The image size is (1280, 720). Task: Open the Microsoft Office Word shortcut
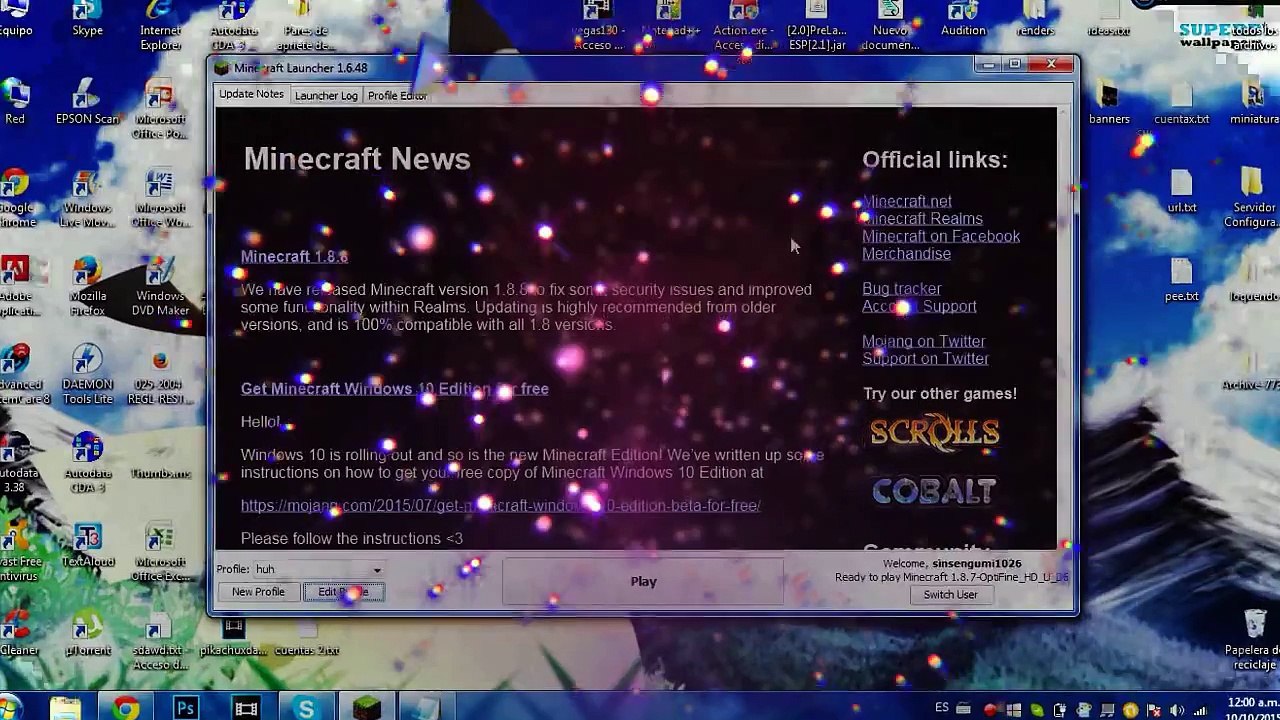point(160,198)
